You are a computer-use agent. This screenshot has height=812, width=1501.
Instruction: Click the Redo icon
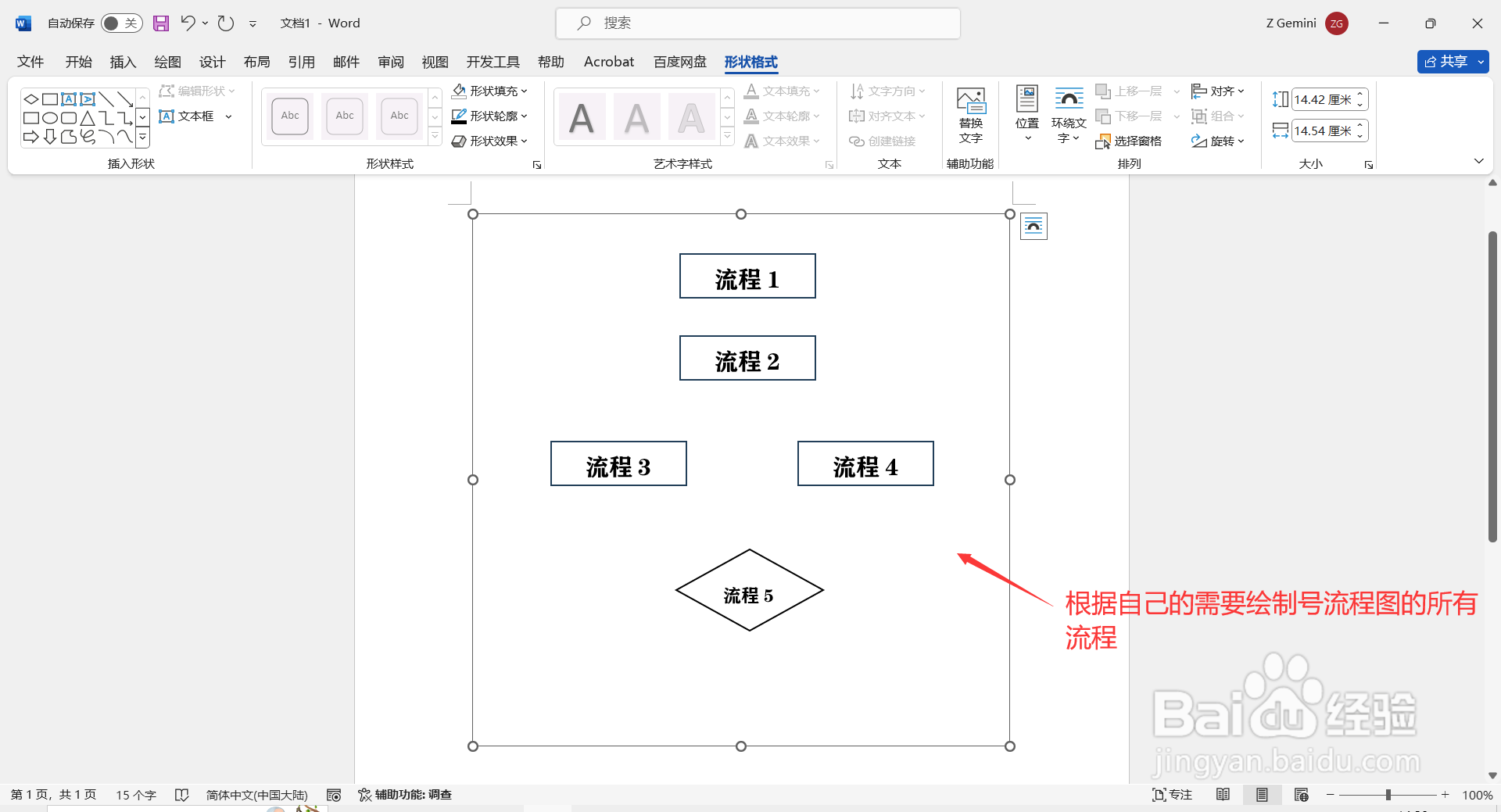(x=226, y=23)
